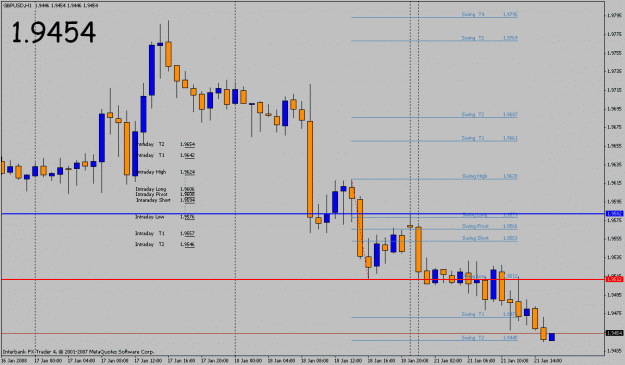Click the 1.9775 price axis label
Image resolution: width=625 pixels, height=365 pixels.
614,34
